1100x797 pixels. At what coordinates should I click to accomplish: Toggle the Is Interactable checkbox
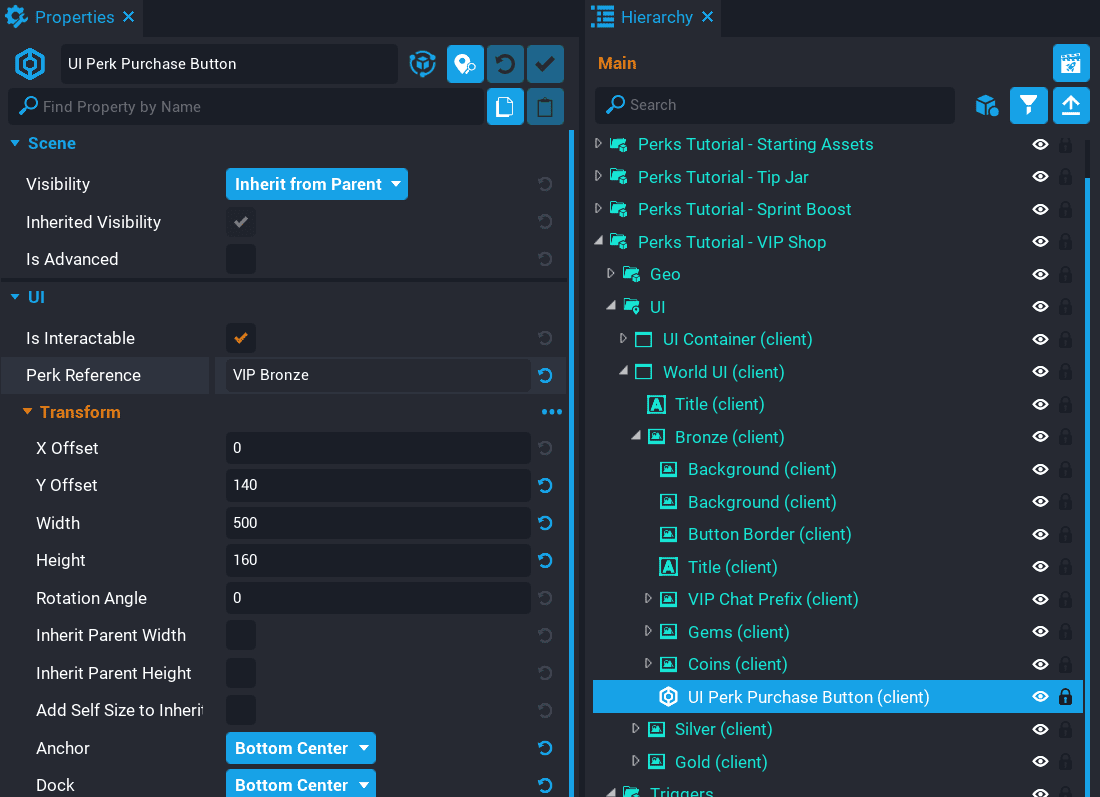pyautogui.click(x=241, y=338)
